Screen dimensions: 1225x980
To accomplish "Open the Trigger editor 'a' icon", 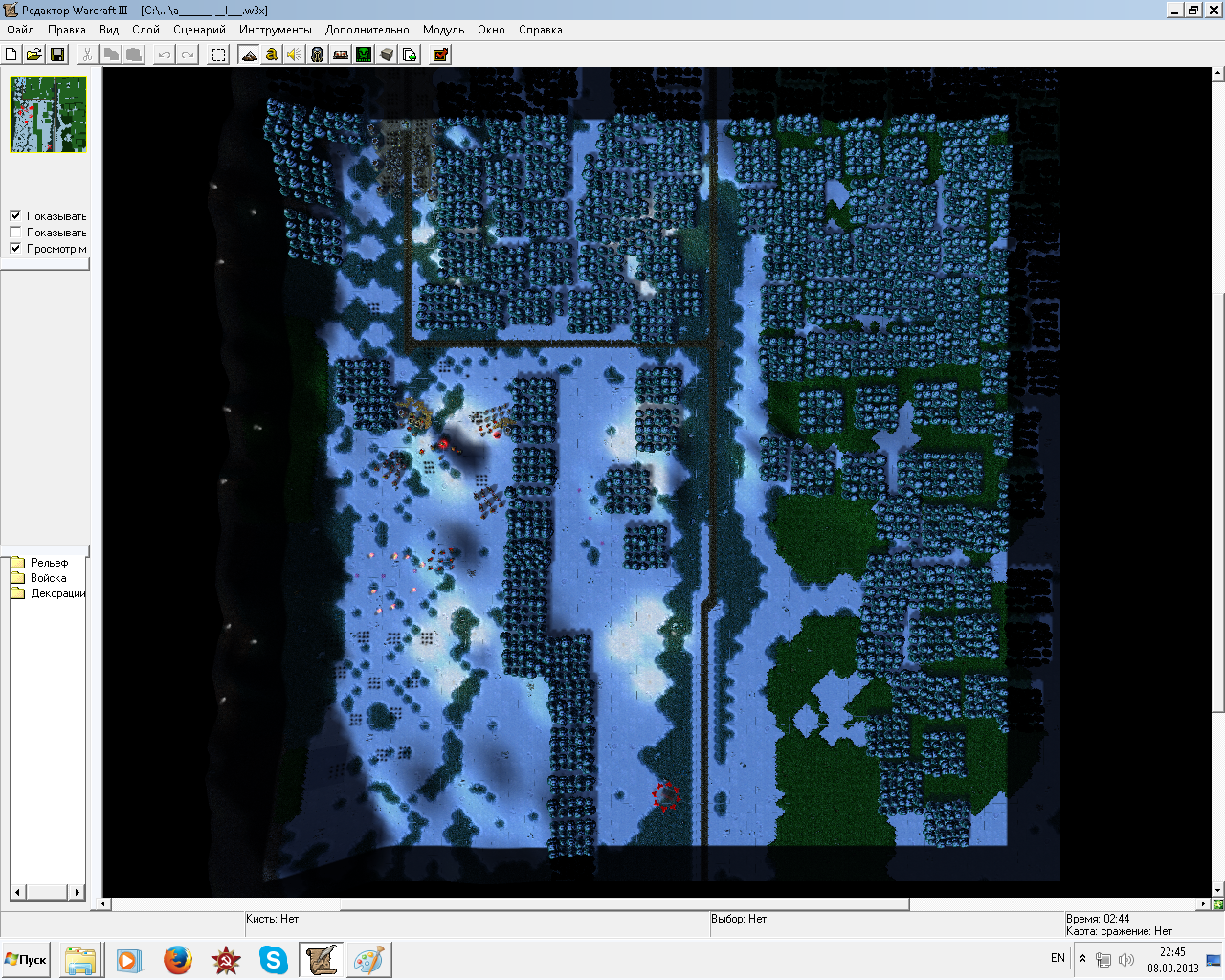I will [x=272, y=55].
